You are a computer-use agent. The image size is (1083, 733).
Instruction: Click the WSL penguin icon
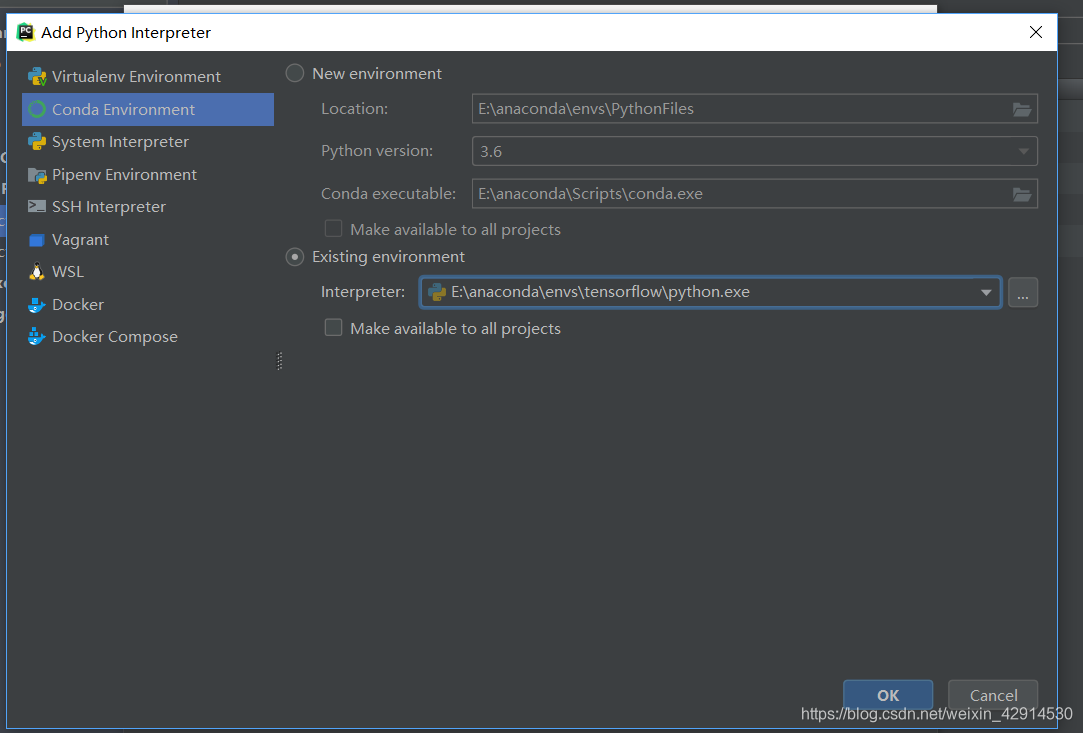click(x=37, y=272)
